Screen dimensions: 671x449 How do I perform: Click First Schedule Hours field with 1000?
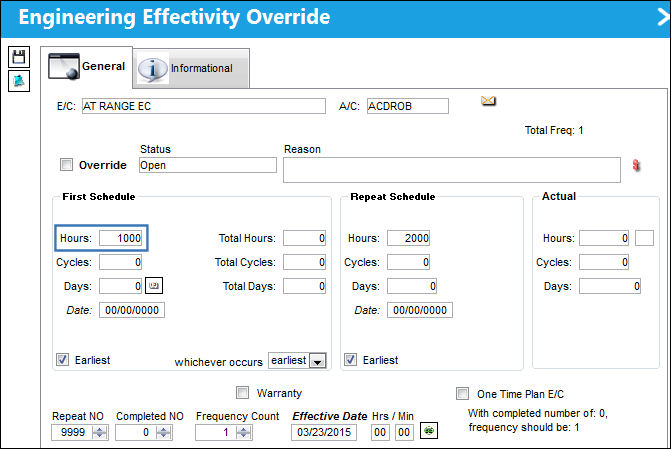coord(121,238)
